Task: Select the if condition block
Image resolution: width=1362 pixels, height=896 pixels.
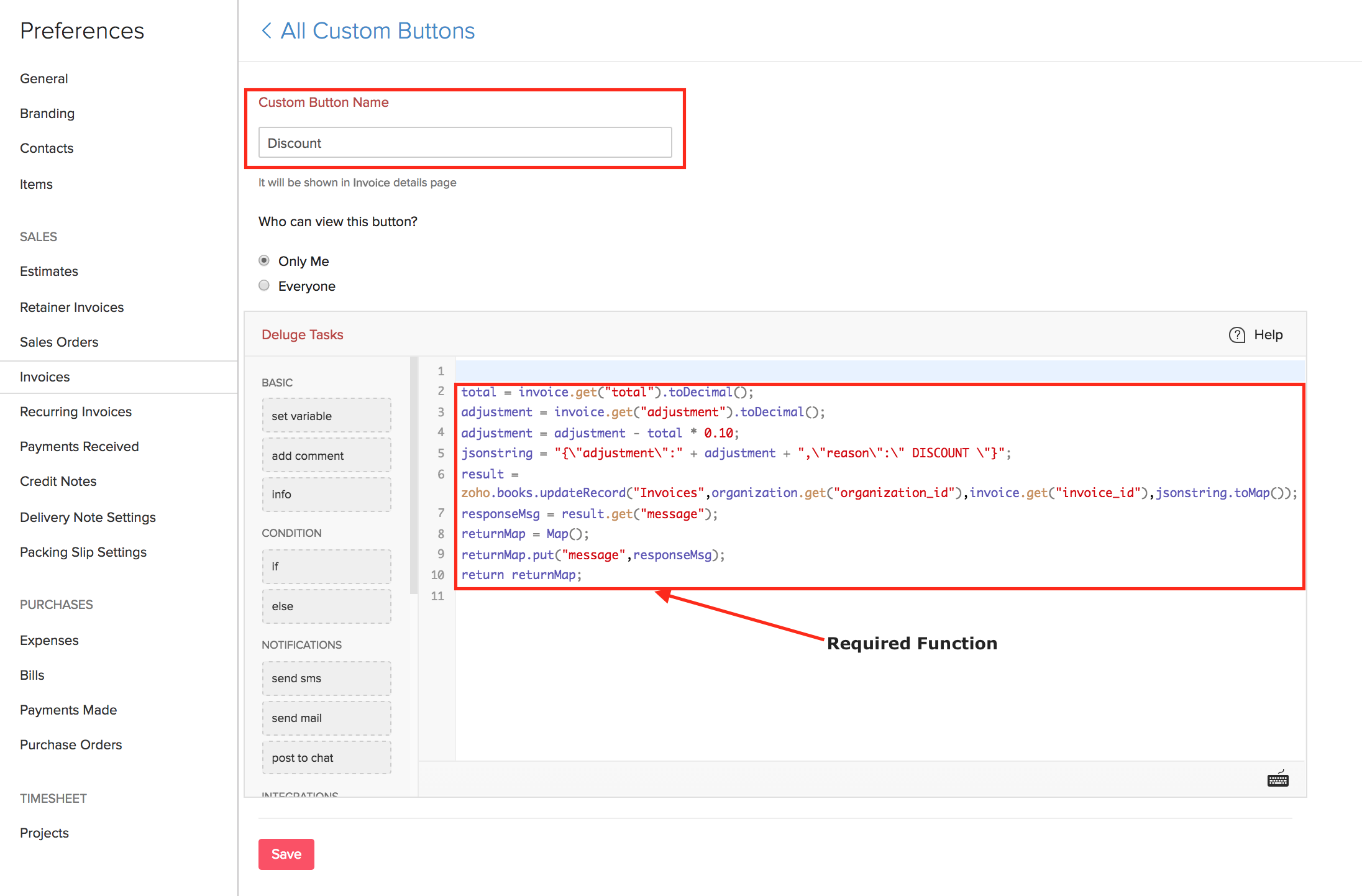Action: (x=326, y=566)
